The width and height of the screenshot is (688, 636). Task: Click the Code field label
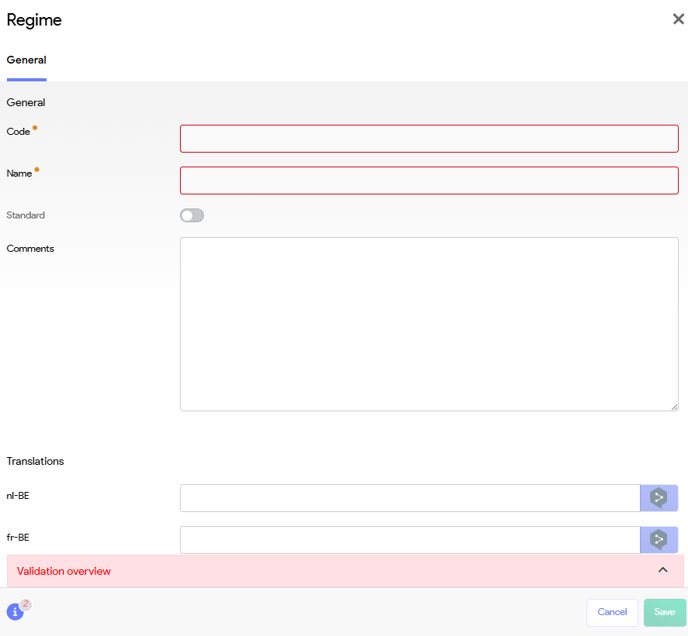tap(18, 132)
